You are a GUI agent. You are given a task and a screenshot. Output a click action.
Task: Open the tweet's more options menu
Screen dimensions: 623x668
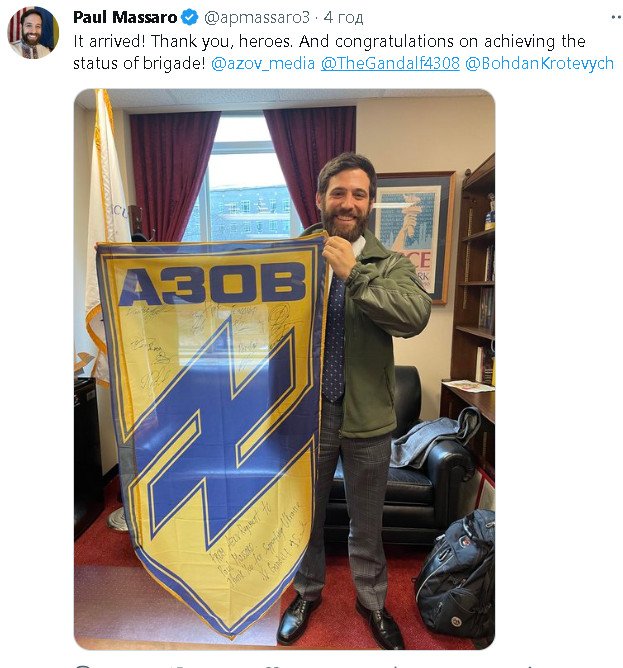pyautogui.click(x=616, y=17)
